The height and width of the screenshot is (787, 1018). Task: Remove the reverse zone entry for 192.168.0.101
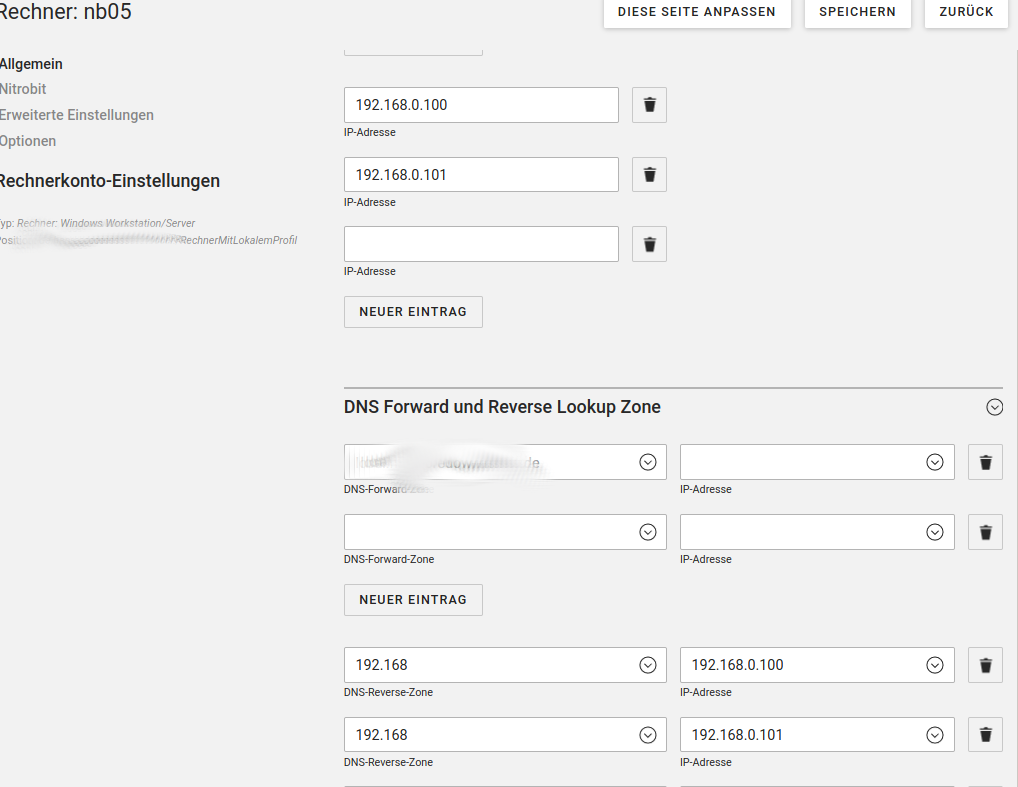[x=984, y=734]
